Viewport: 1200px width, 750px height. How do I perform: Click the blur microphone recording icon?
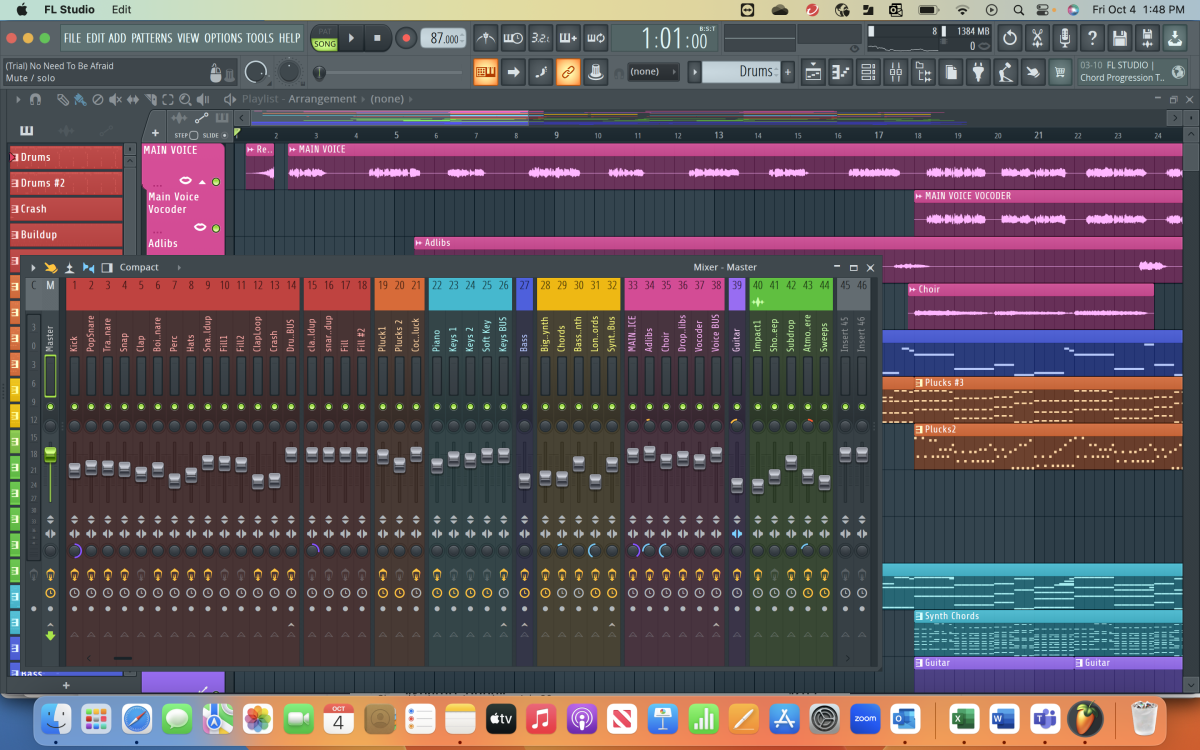1065,38
